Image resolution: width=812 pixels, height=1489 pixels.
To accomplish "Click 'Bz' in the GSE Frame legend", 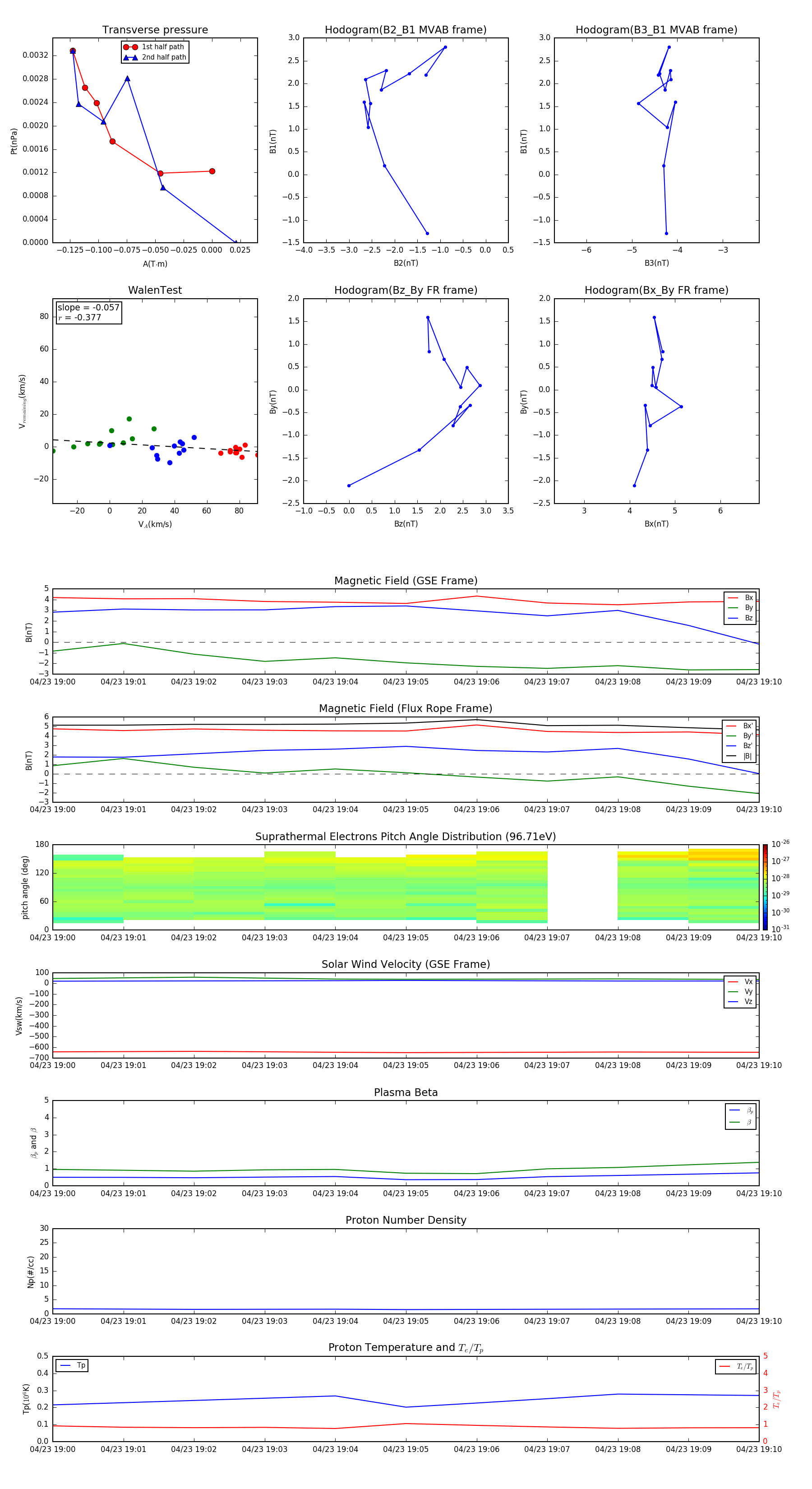I will pos(741,618).
